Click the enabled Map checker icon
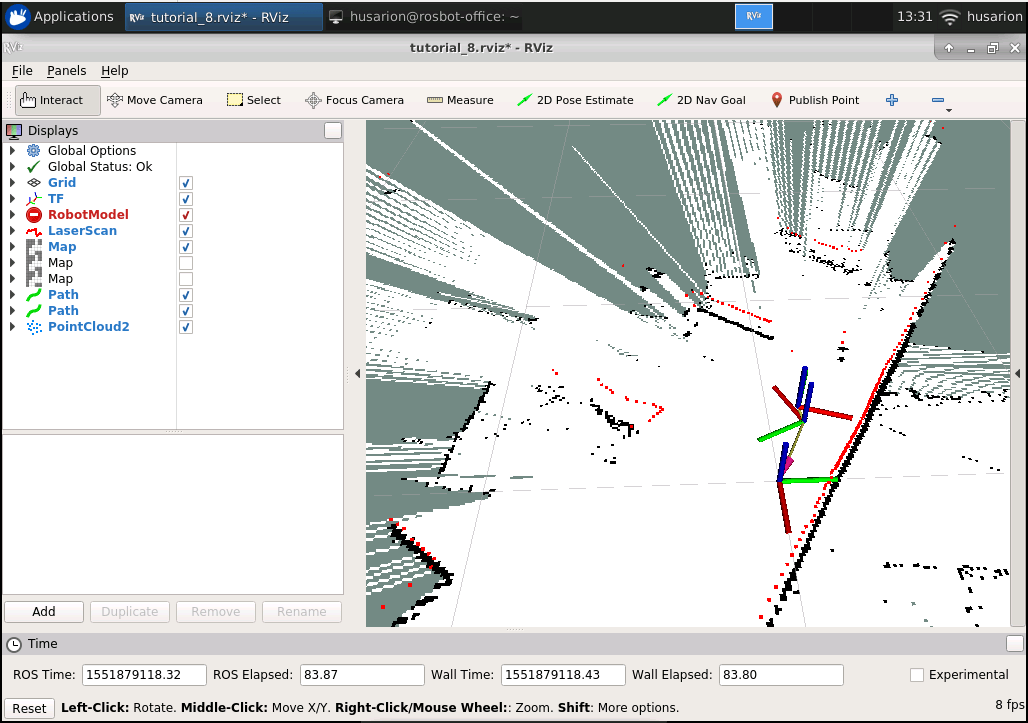 pyautogui.click(x=33, y=247)
